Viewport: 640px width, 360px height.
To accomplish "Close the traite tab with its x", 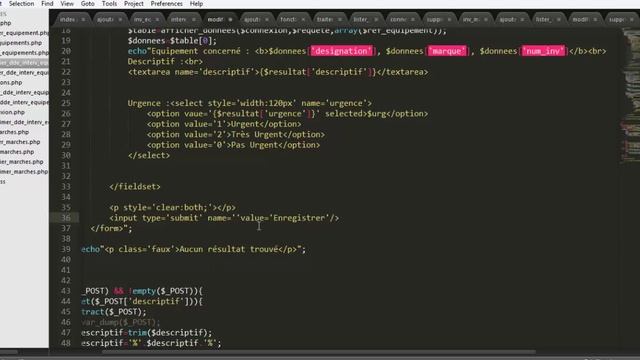I will pyautogui.click(x=340, y=20).
